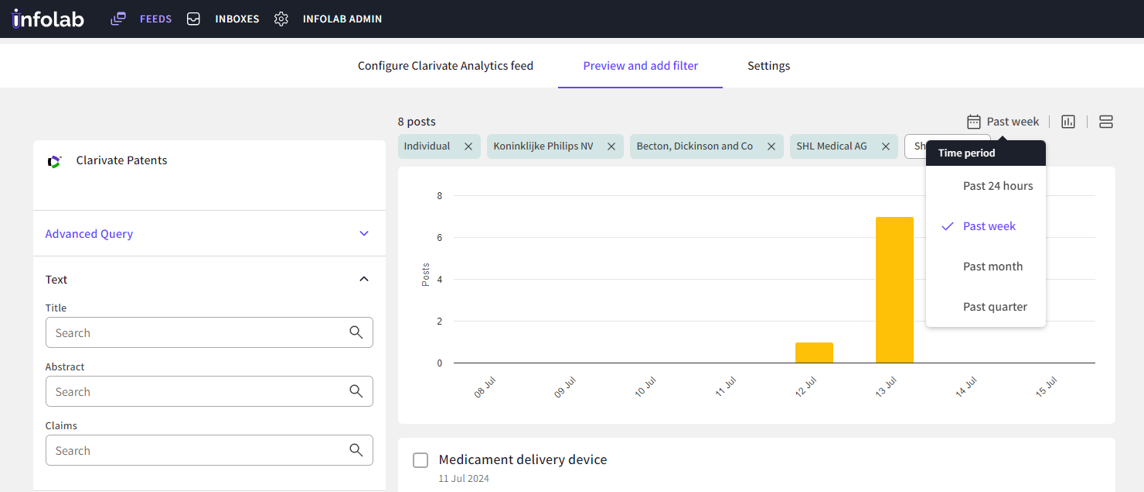This screenshot has width=1144, height=492.
Task: Click the Infolab Admin gear icon
Action: (281, 19)
